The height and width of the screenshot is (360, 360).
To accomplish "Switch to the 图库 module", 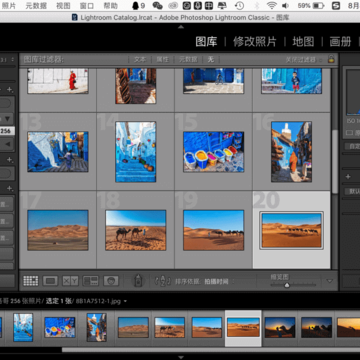I will pos(206,42).
